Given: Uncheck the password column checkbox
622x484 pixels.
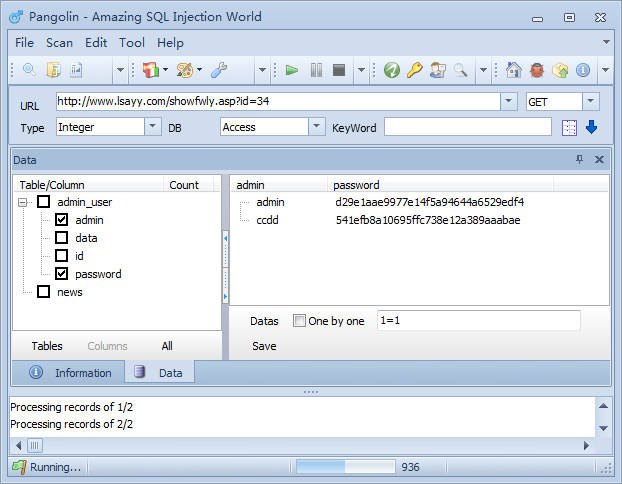Looking at the screenshot, I should point(61,273).
